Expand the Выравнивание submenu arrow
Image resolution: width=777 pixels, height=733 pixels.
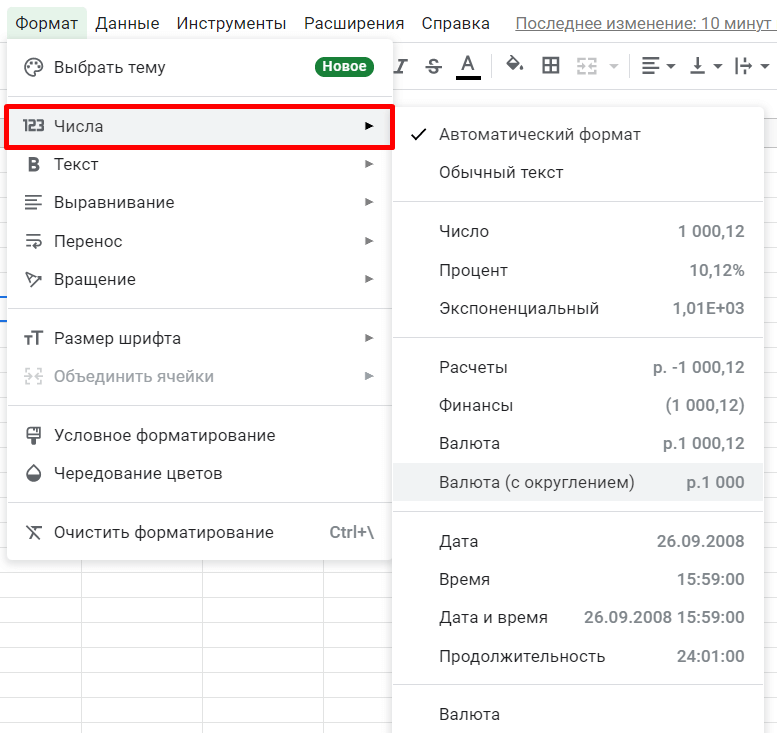369,202
